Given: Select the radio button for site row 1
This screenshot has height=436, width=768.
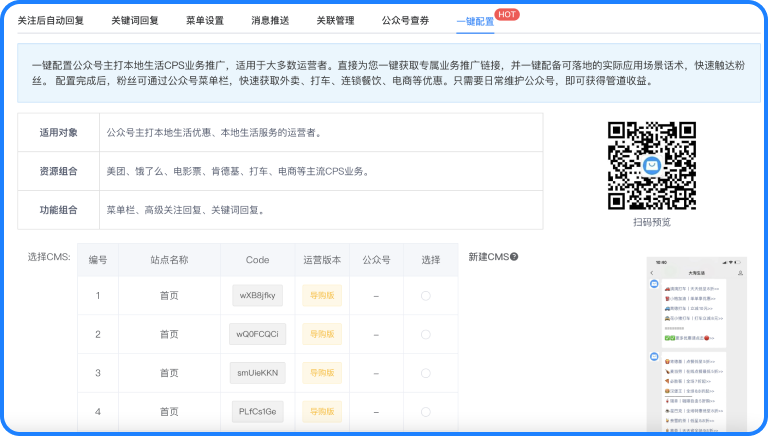Looking at the screenshot, I should point(426,296).
